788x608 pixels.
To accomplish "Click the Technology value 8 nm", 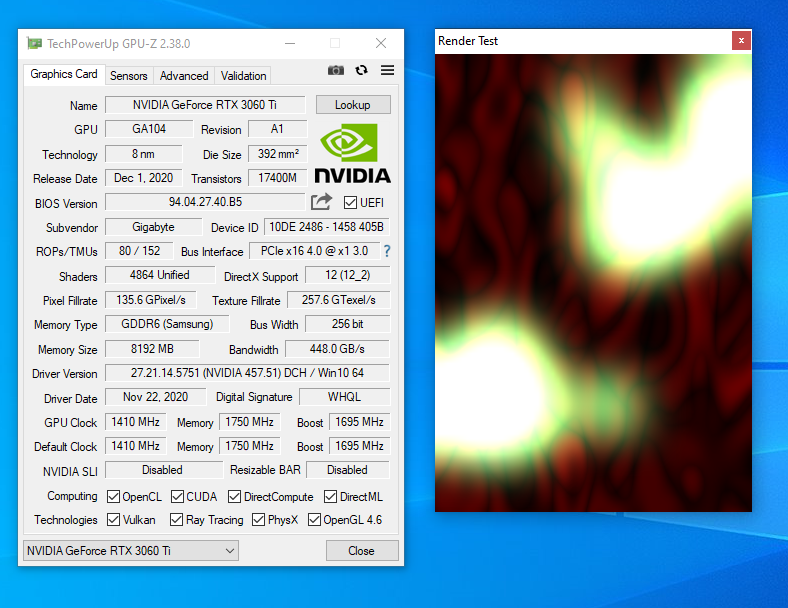I will tap(144, 154).
